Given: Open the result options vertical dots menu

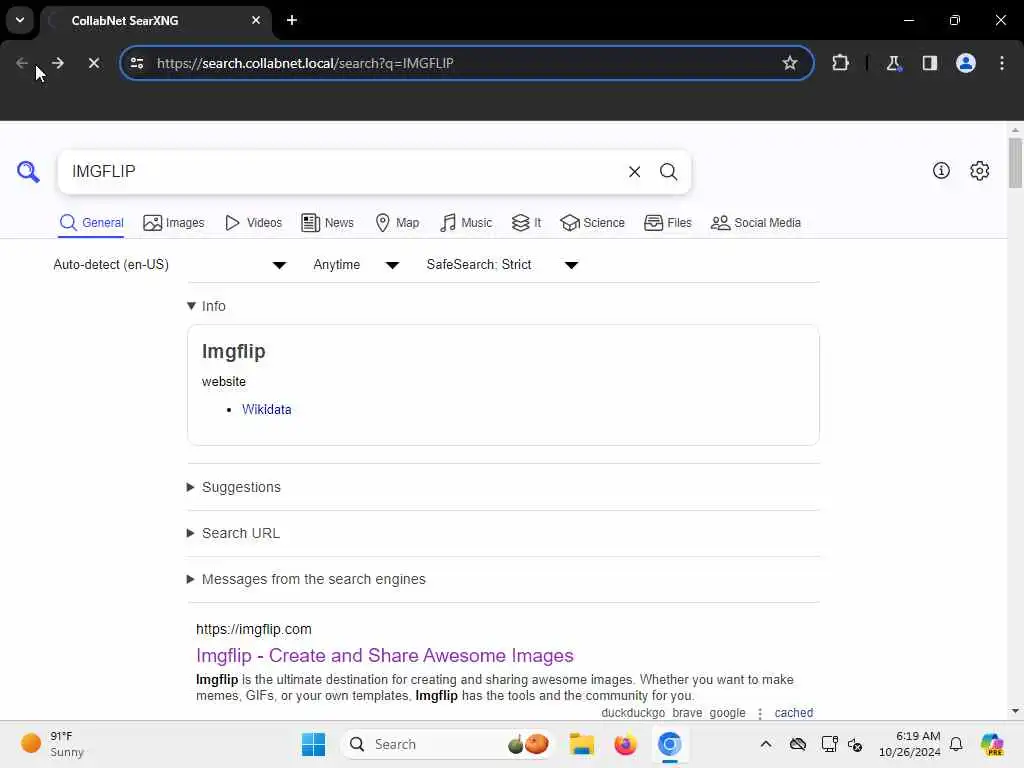Looking at the screenshot, I should coord(760,713).
